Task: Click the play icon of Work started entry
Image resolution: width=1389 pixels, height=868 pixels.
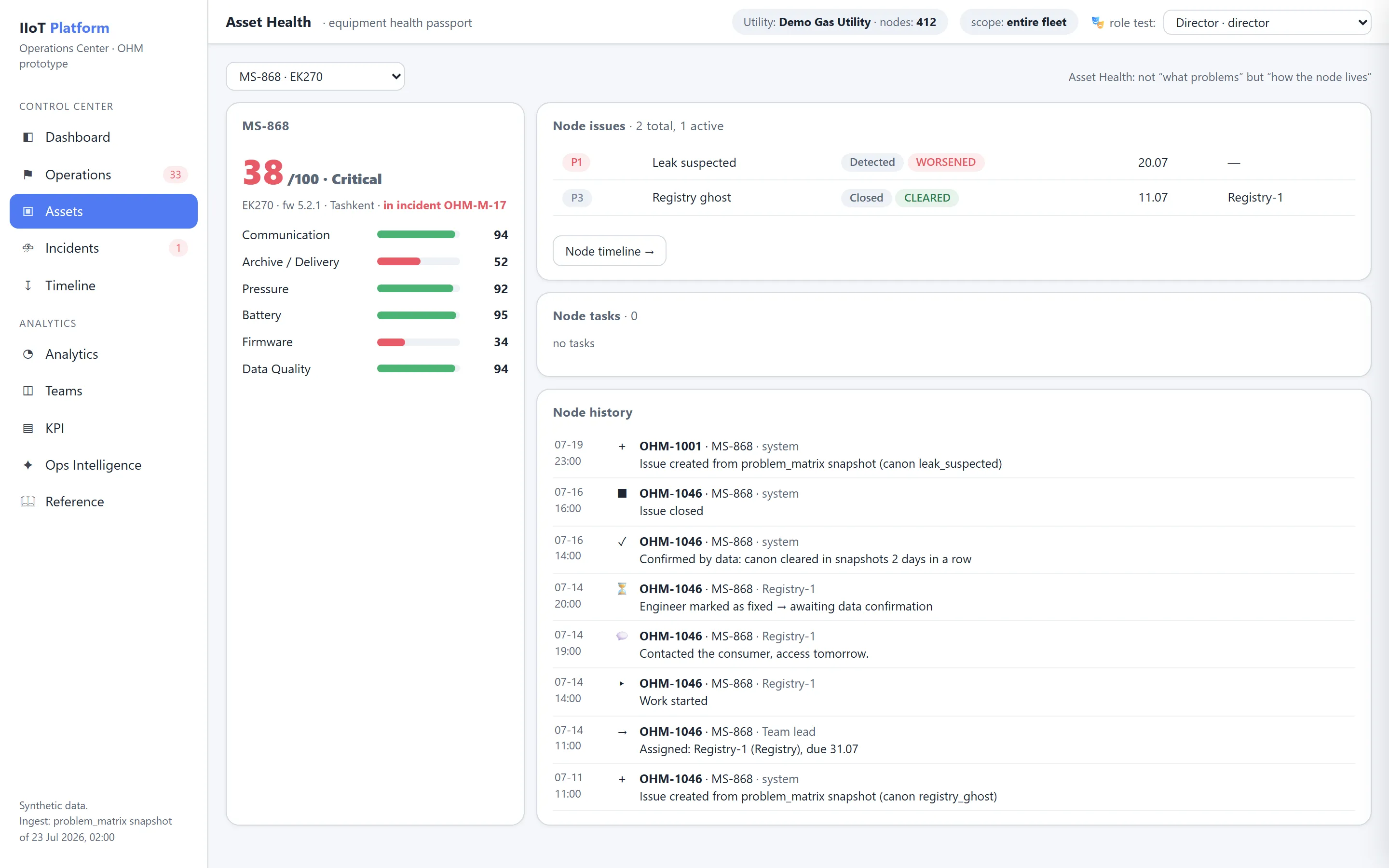Action: point(622,684)
